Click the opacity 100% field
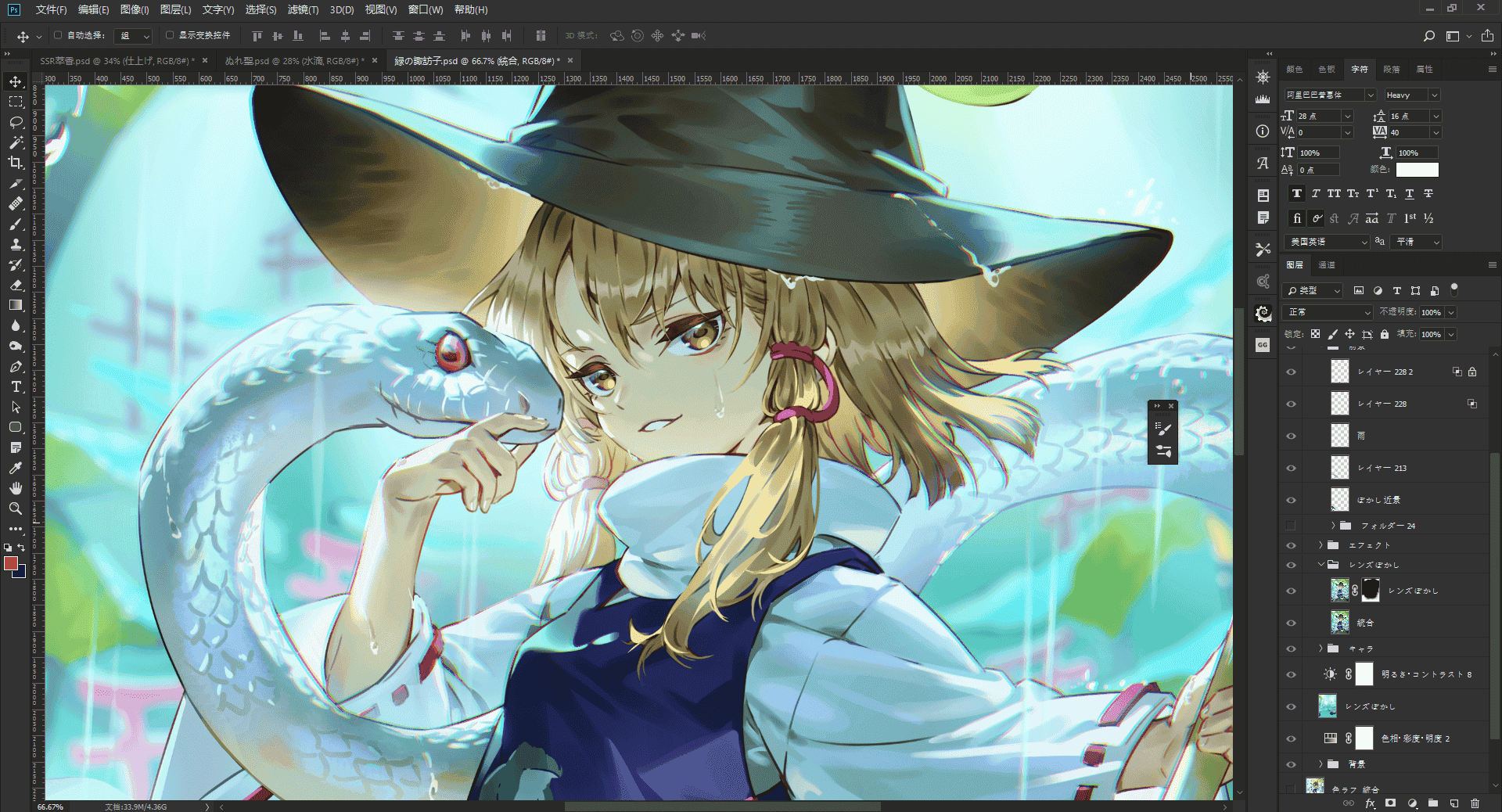The image size is (1502, 812). pyautogui.click(x=1432, y=312)
